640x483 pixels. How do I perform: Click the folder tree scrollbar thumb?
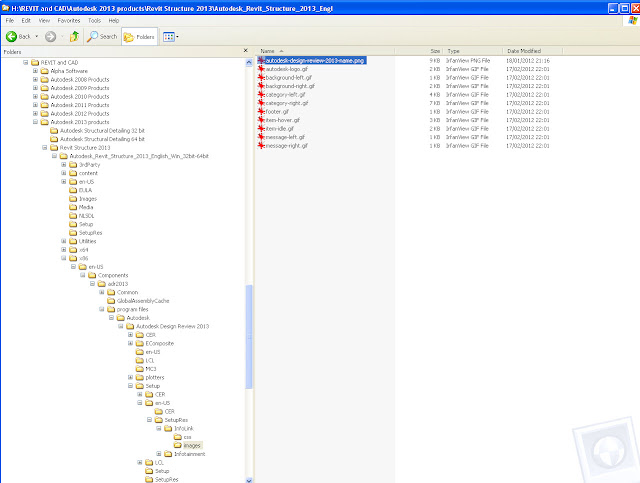point(249,336)
